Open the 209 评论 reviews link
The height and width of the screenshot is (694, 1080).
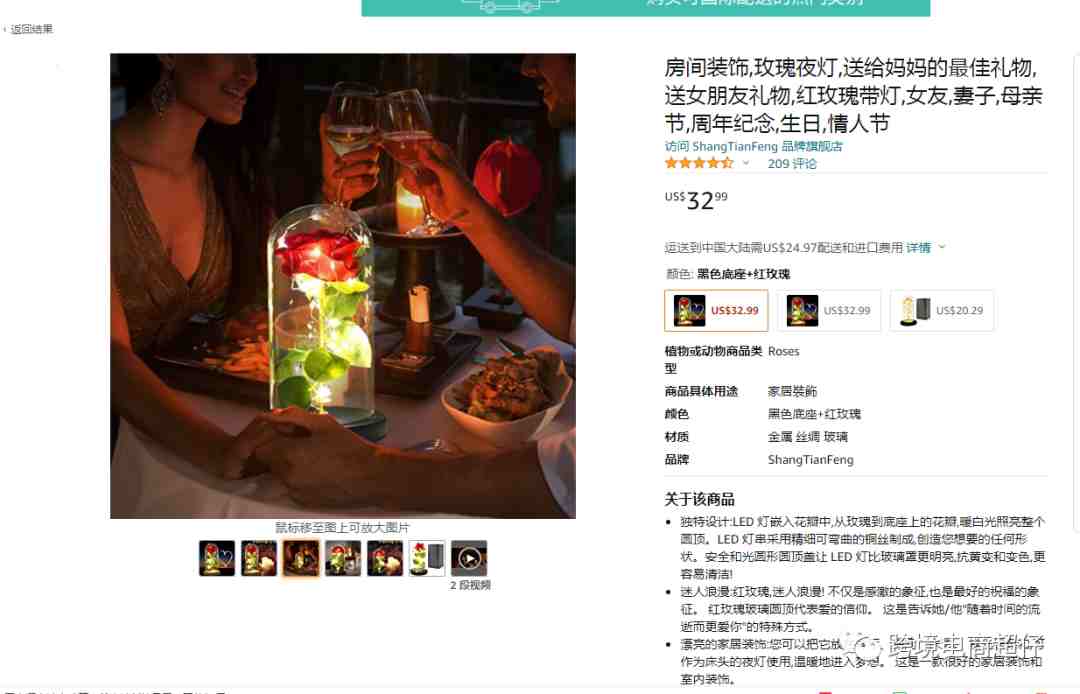(792, 164)
